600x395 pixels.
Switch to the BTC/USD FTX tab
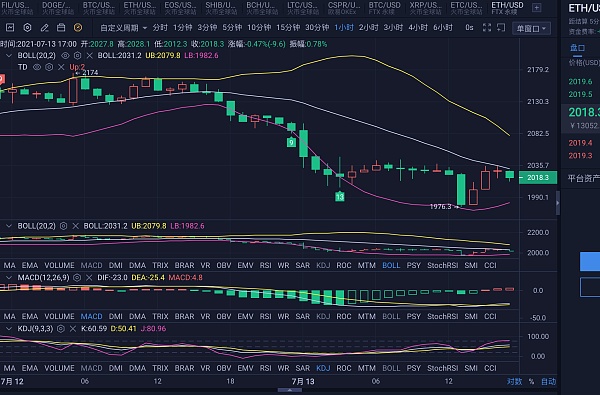(385, 8)
